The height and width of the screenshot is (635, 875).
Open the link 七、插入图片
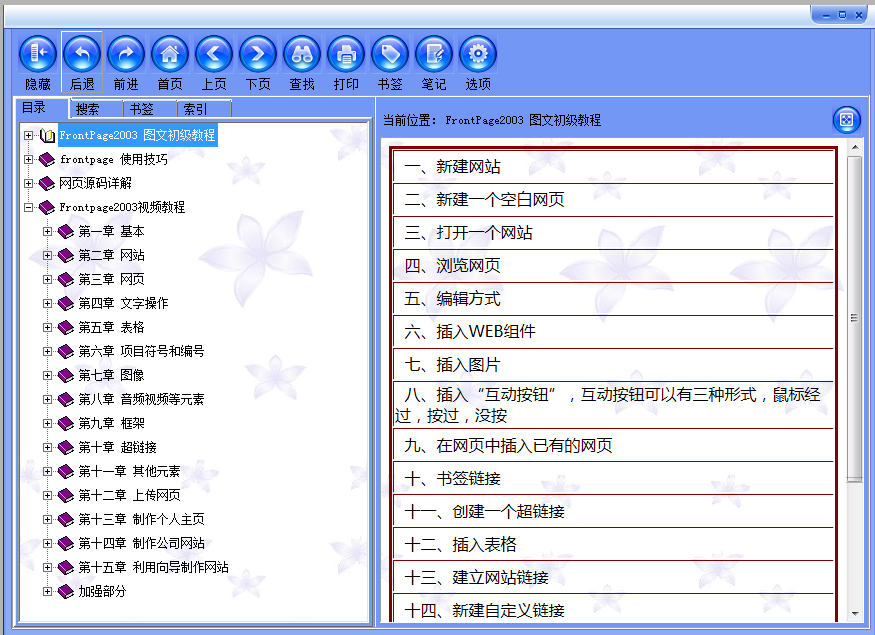pyautogui.click(x=453, y=365)
